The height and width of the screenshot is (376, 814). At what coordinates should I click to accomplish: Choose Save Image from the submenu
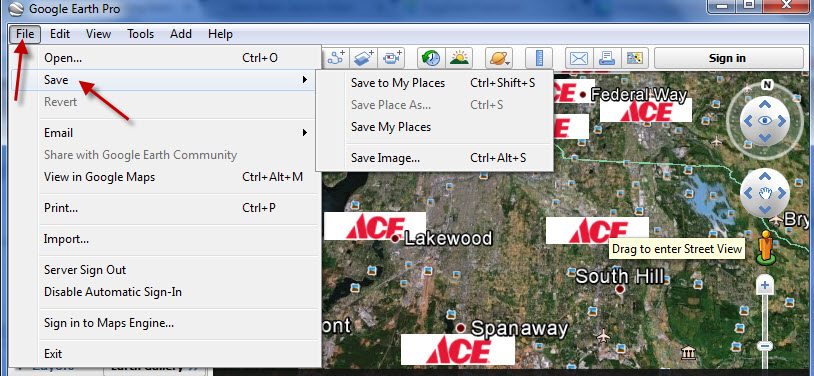click(385, 157)
